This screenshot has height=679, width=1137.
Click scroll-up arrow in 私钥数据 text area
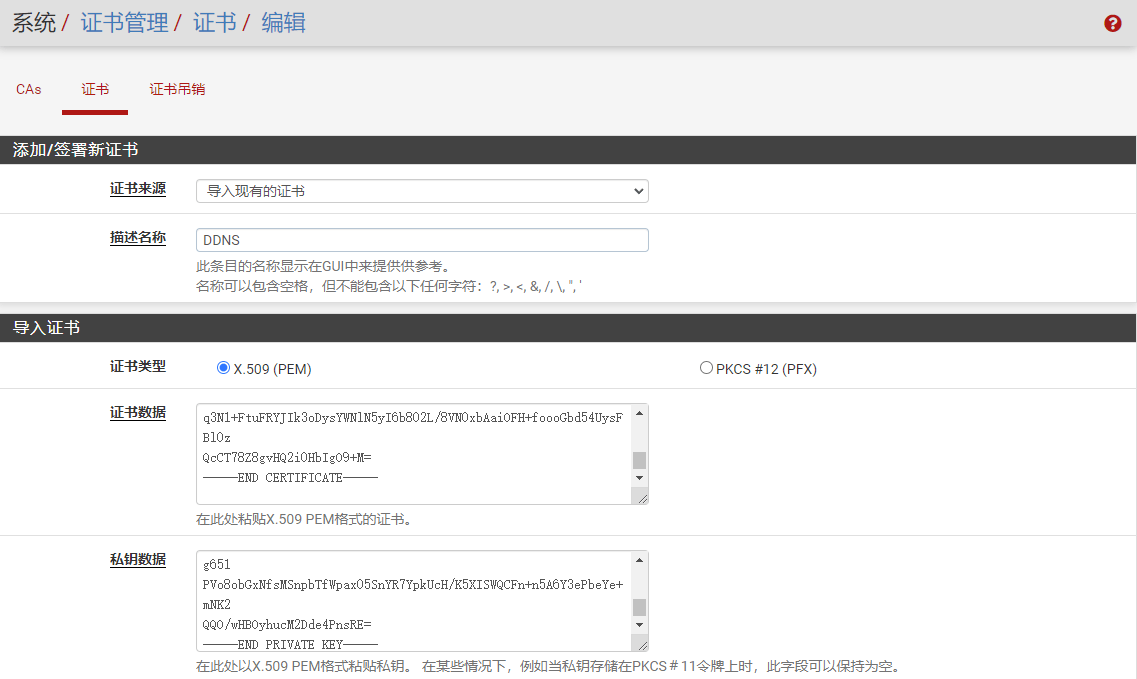(x=640, y=559)
